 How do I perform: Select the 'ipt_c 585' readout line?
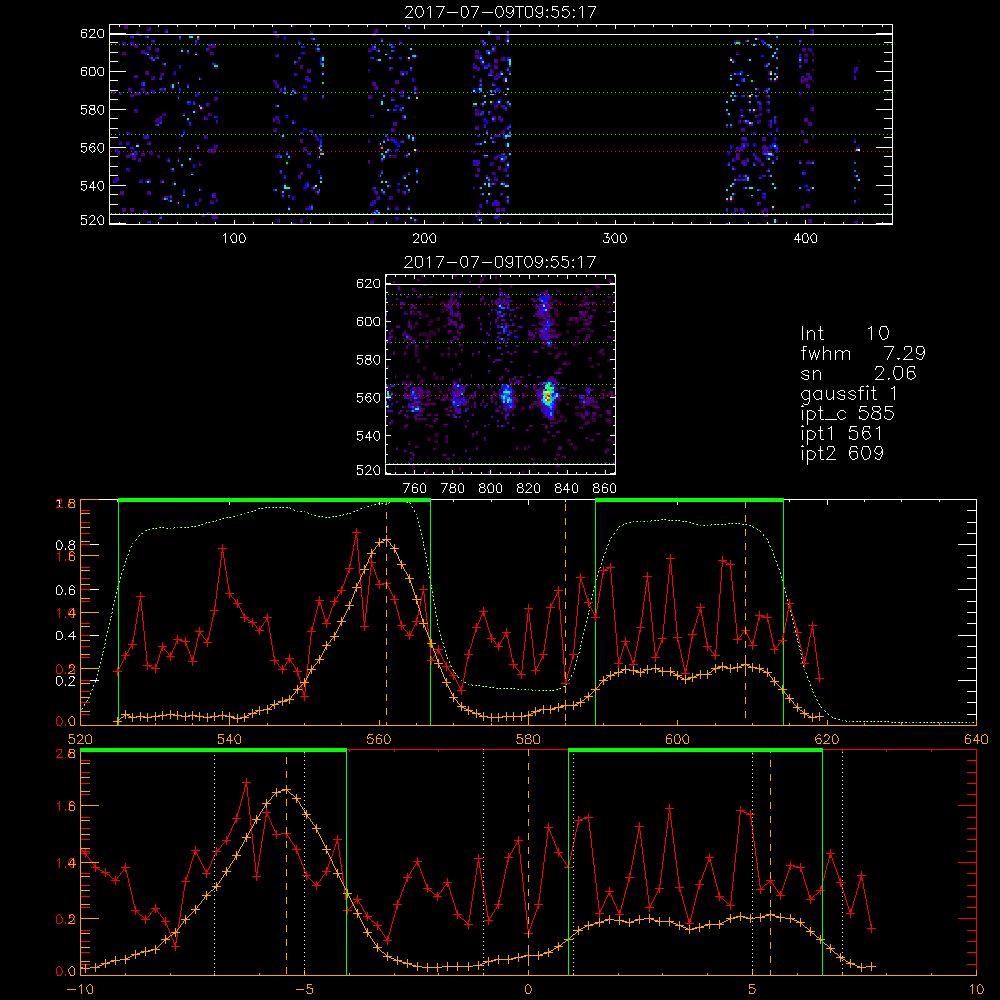(848, 414)
